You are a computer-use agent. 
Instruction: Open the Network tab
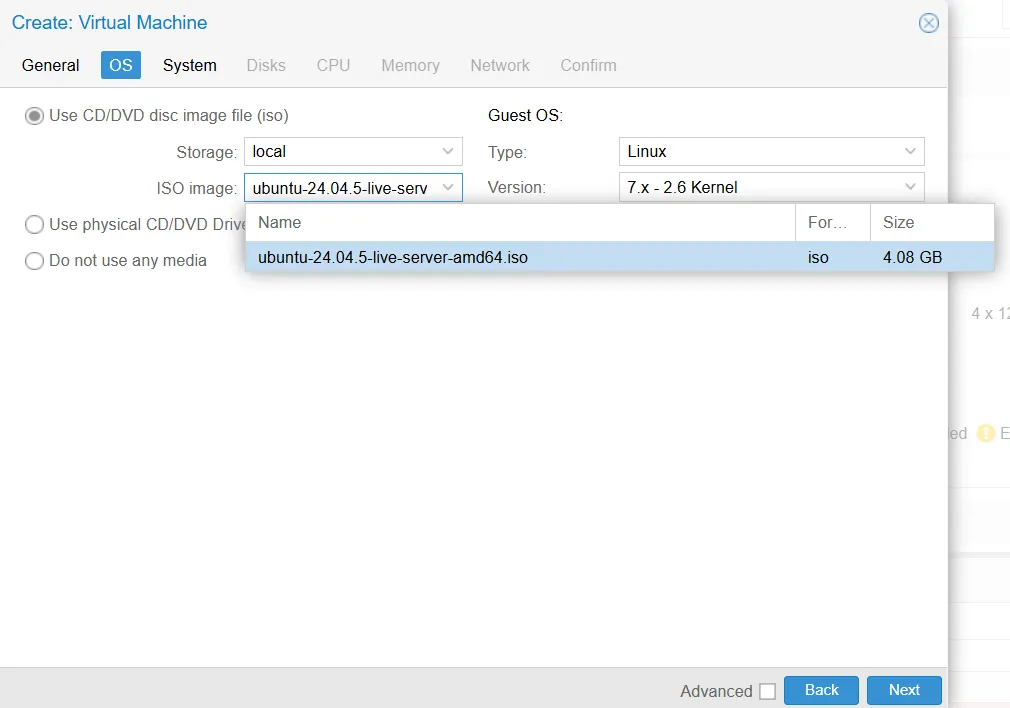[500, 65]
